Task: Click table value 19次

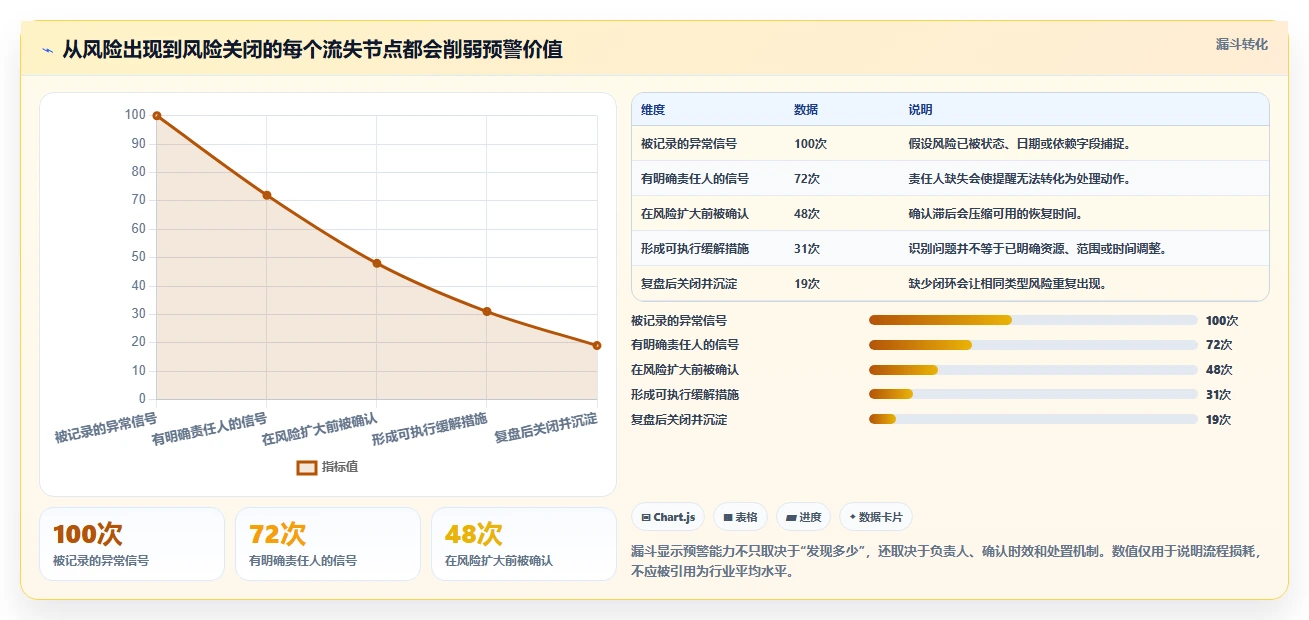Action: point(807,284)
